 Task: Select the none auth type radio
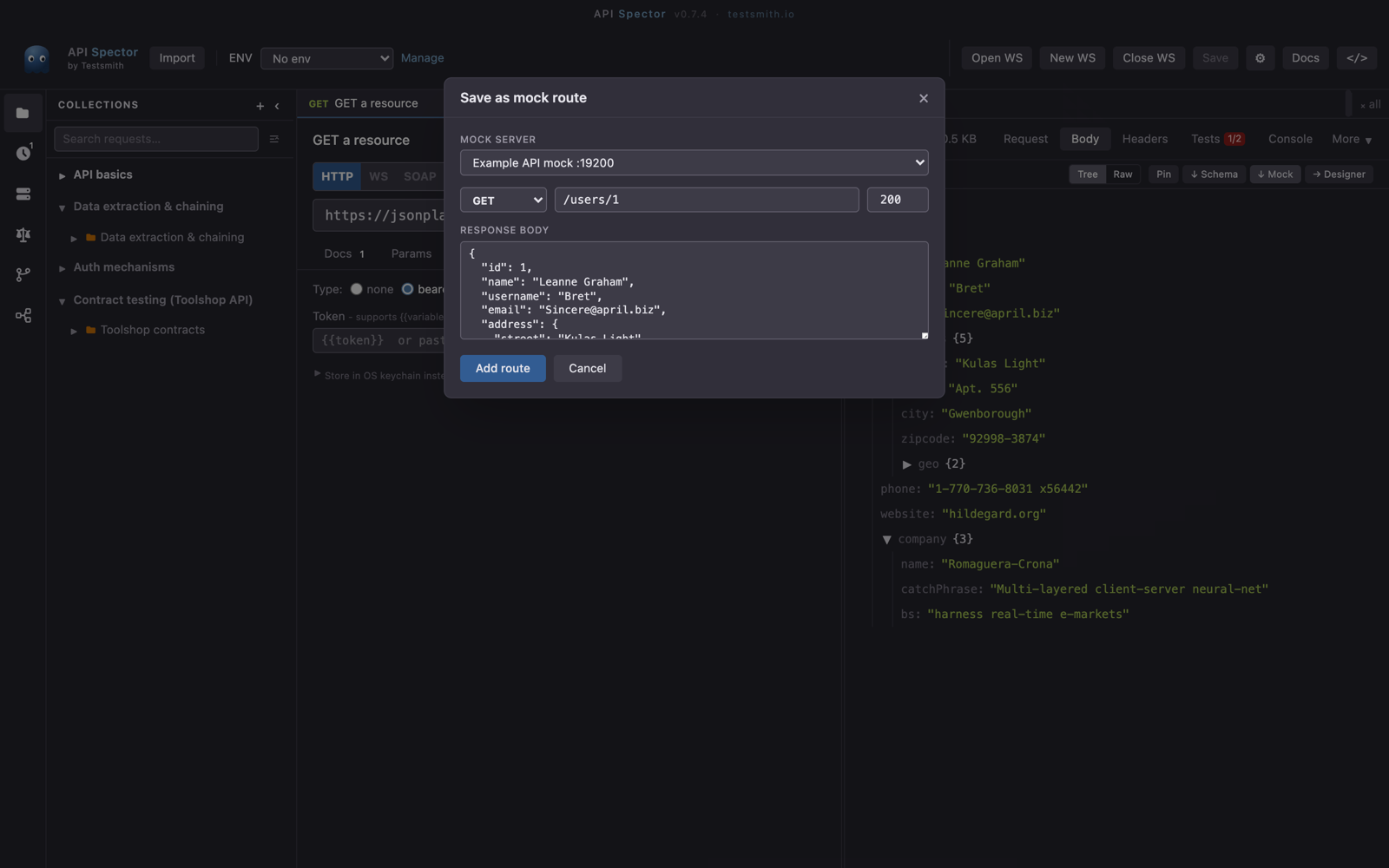(x=356, y=289)
